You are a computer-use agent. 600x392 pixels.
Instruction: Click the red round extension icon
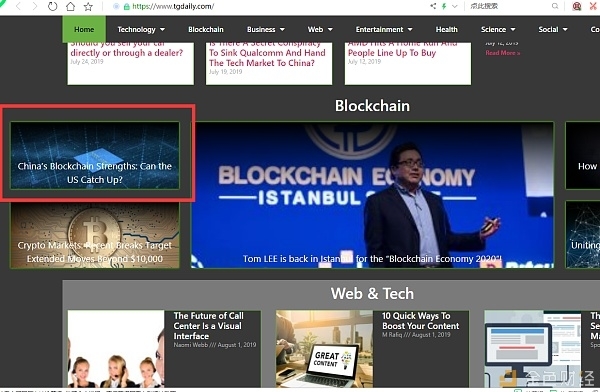(x=577, y=6)
